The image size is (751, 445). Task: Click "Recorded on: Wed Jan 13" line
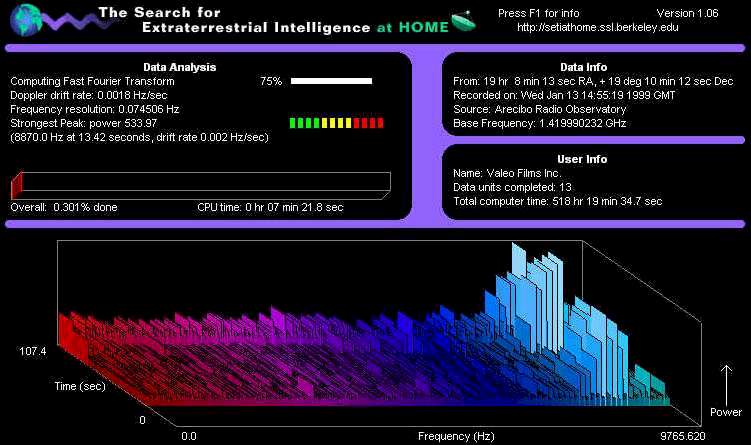564,95
